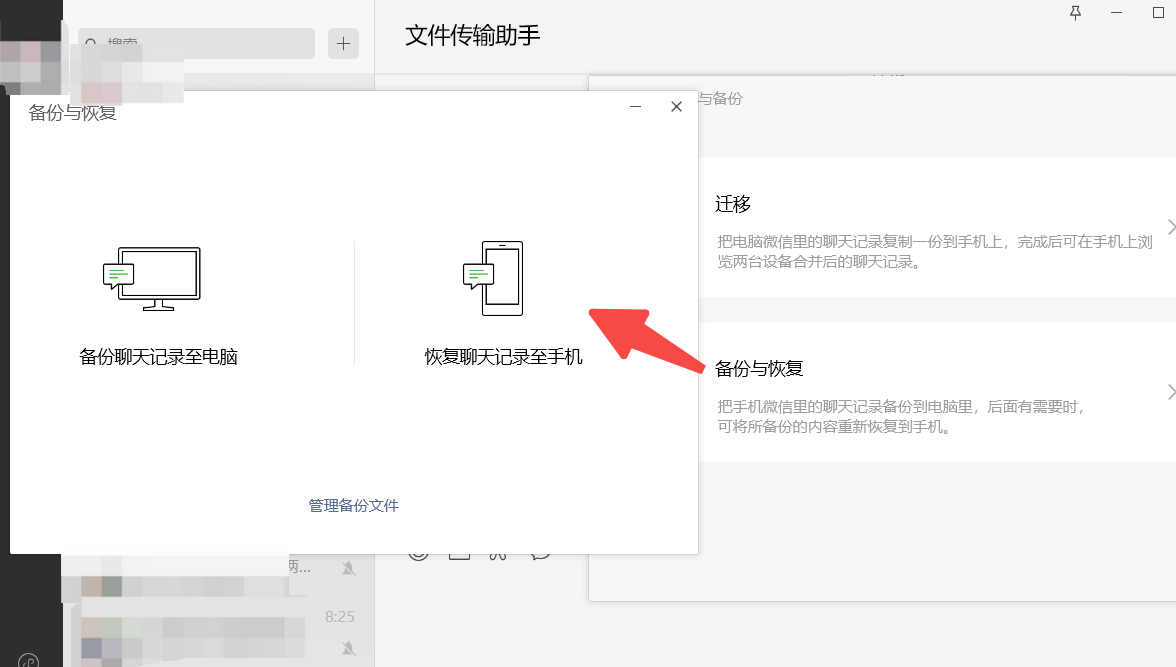Click the 文件传输助手 chat title

coord(472,35)
